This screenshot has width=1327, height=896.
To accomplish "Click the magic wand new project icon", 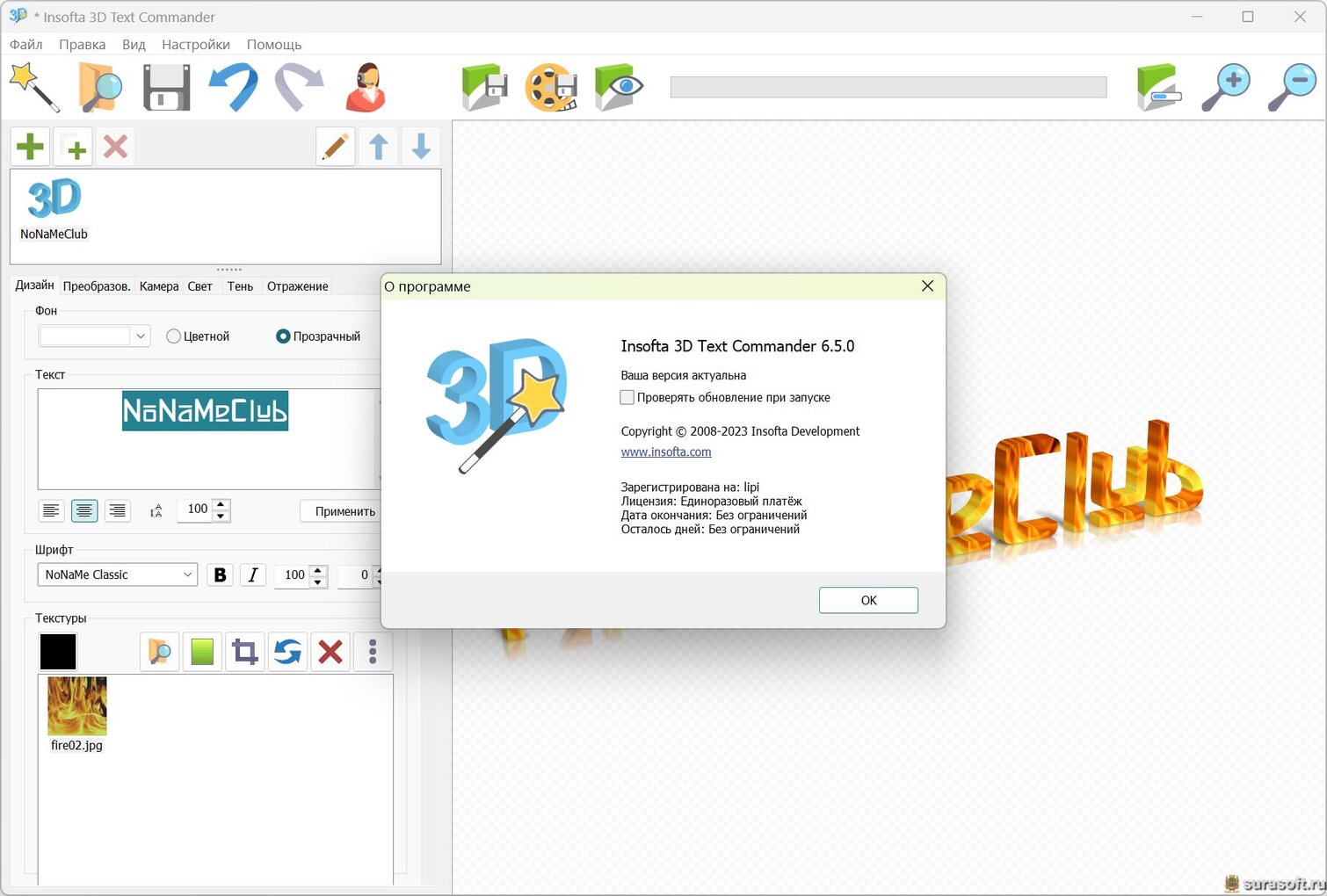I will pyautogui.click(x=34, y=87).
